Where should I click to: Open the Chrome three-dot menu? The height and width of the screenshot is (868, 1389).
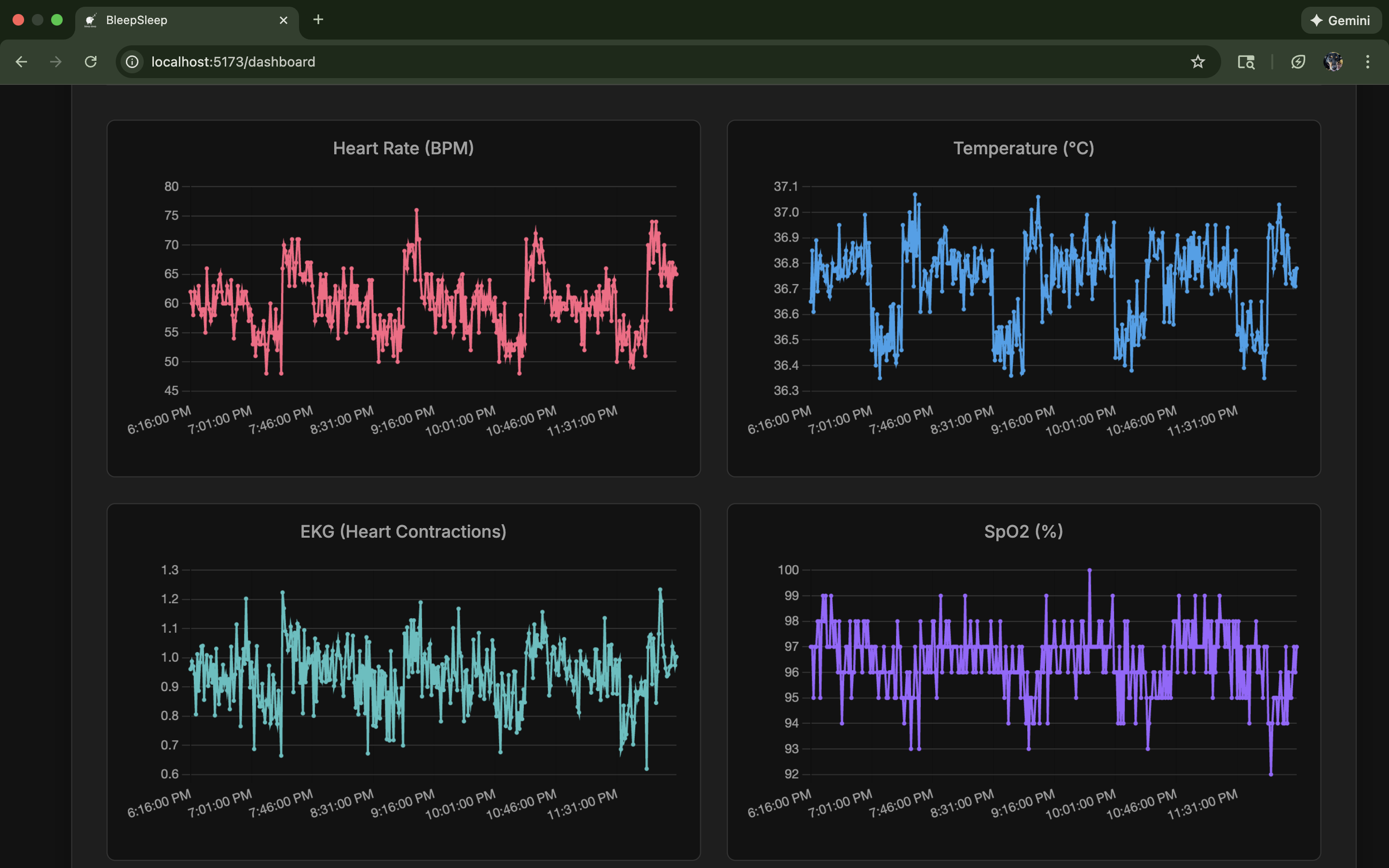click(1367, 61)
